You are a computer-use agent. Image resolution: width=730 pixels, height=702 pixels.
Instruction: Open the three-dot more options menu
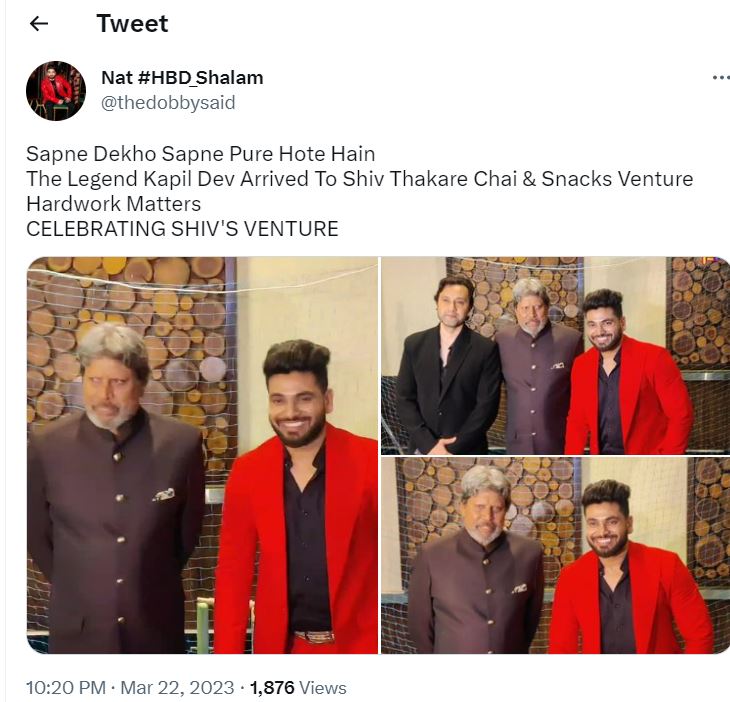(721, 78)
